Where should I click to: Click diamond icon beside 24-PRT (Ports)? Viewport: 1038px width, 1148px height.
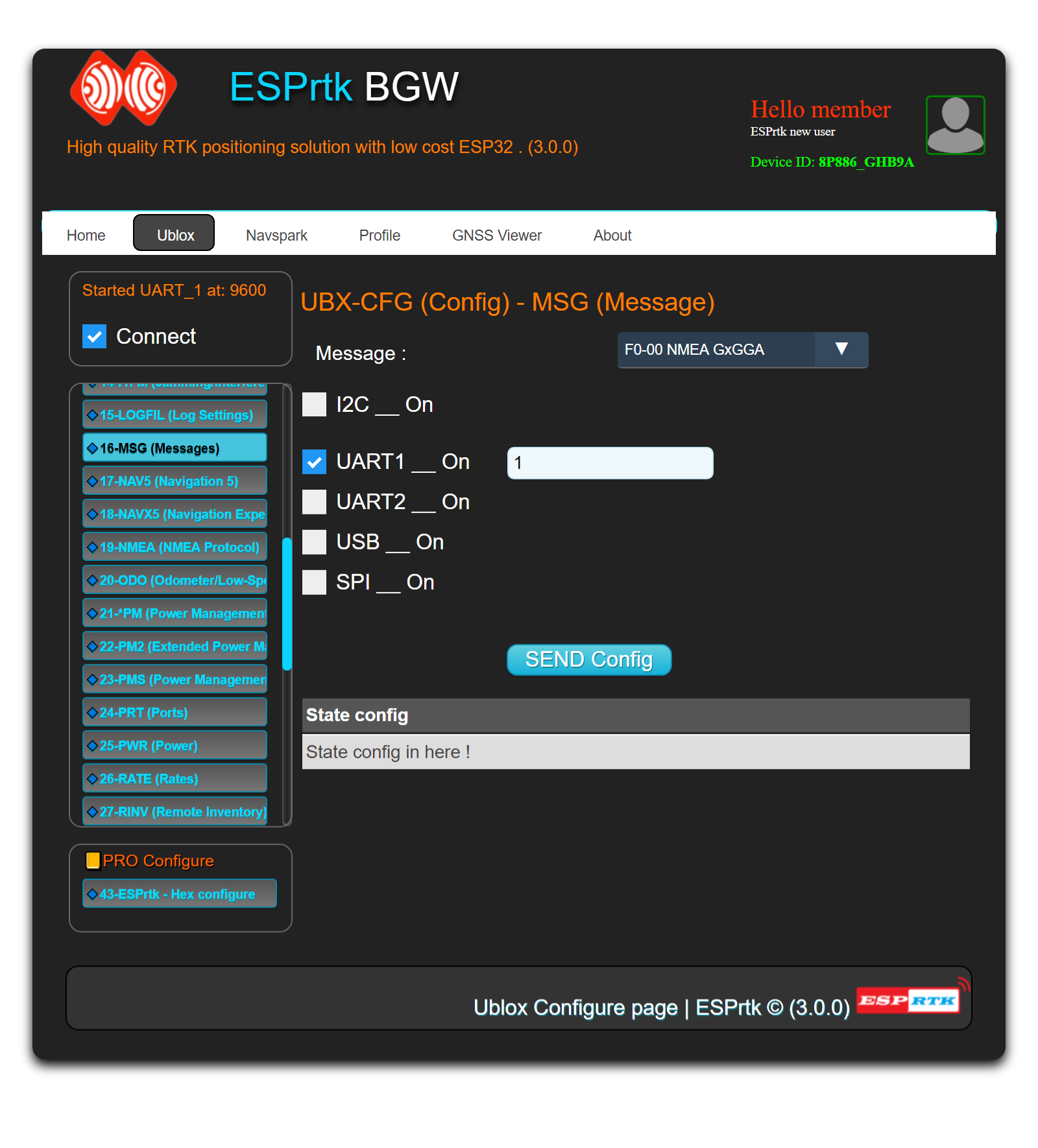92,713
